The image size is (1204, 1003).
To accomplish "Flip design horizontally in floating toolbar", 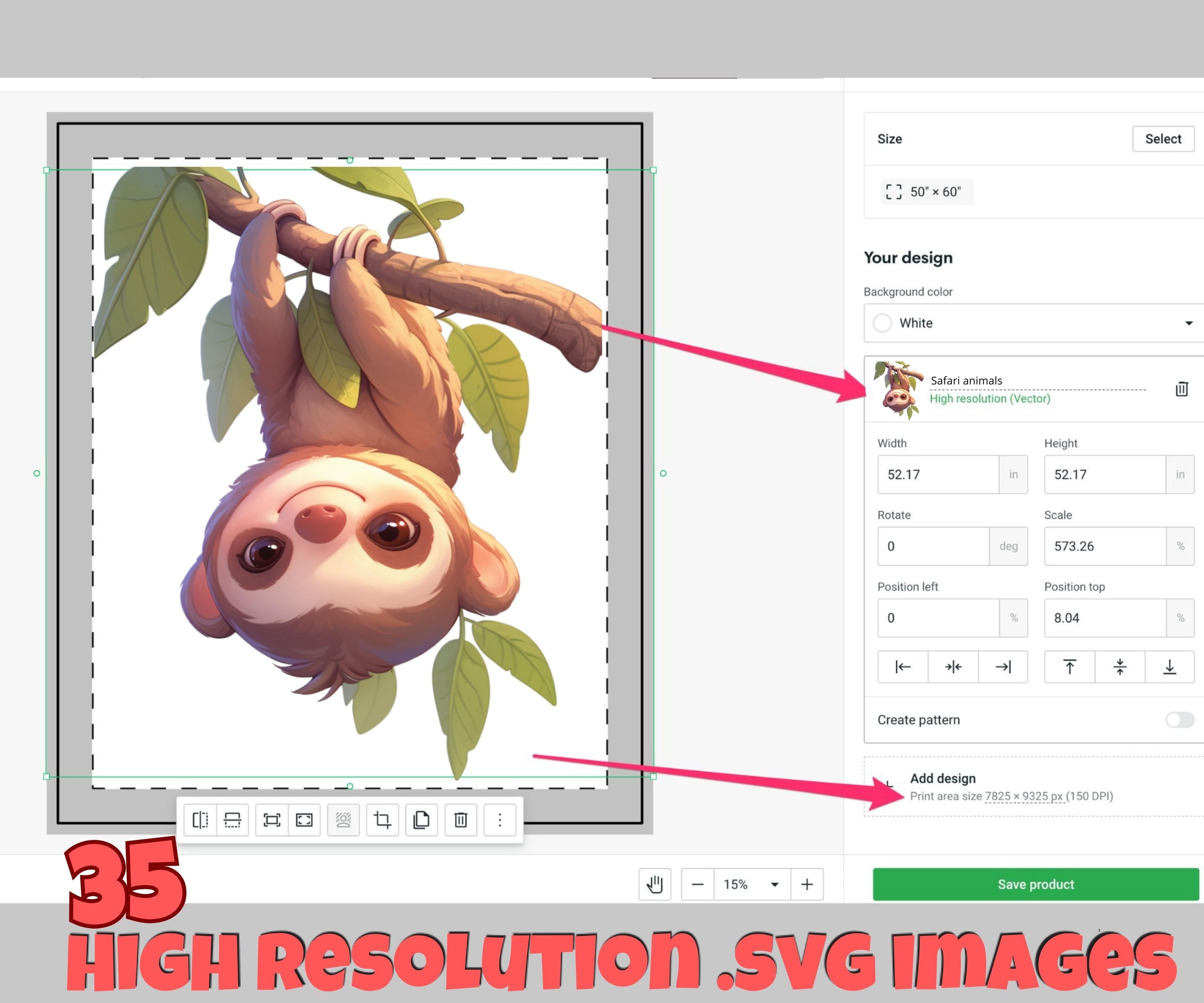I will (x=200, y=820).
